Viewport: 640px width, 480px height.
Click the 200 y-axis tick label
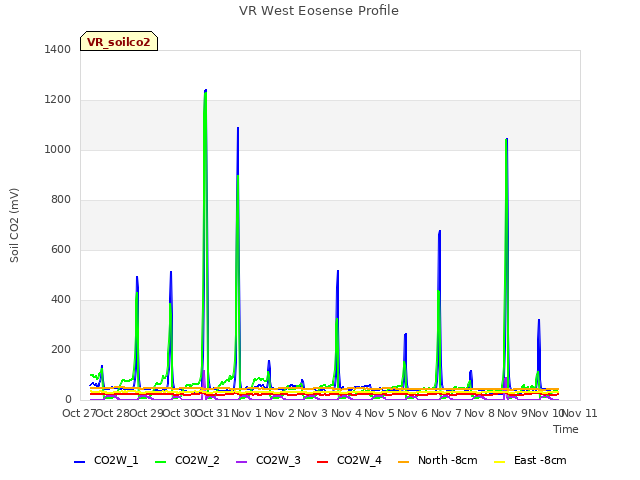[61, 349]
